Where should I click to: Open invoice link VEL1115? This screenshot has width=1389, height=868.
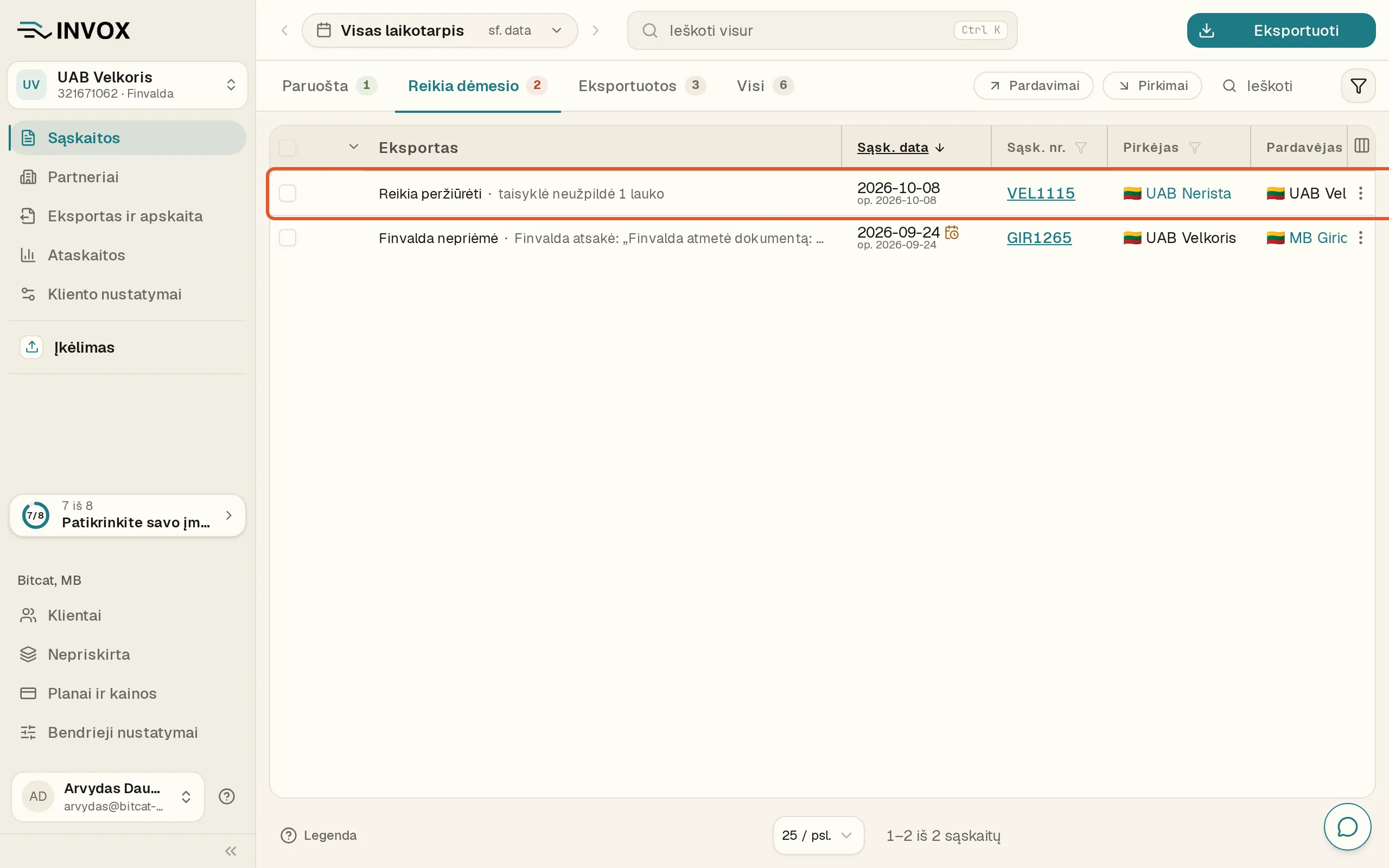(1041, 194)
